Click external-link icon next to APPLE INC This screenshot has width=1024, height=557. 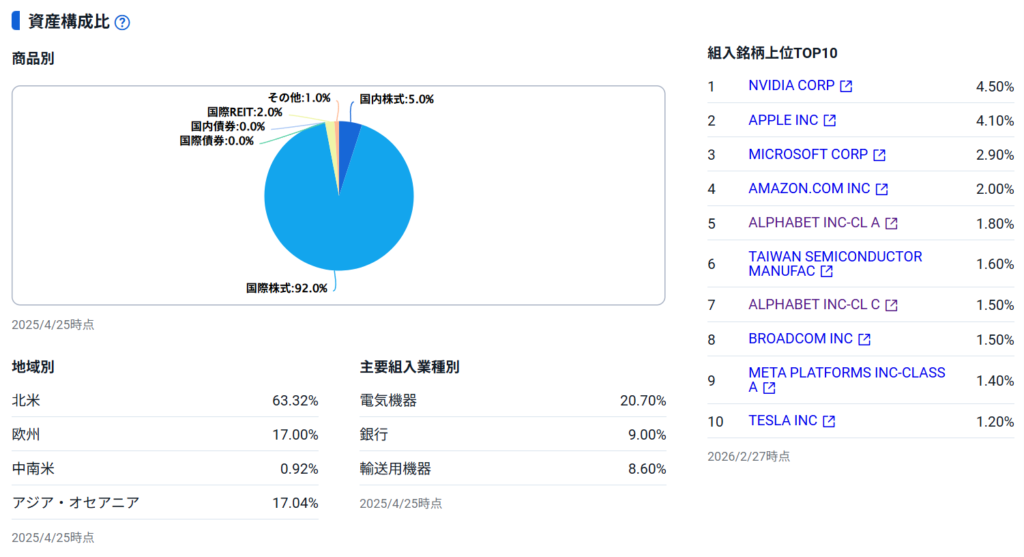(x=829, y=121)
